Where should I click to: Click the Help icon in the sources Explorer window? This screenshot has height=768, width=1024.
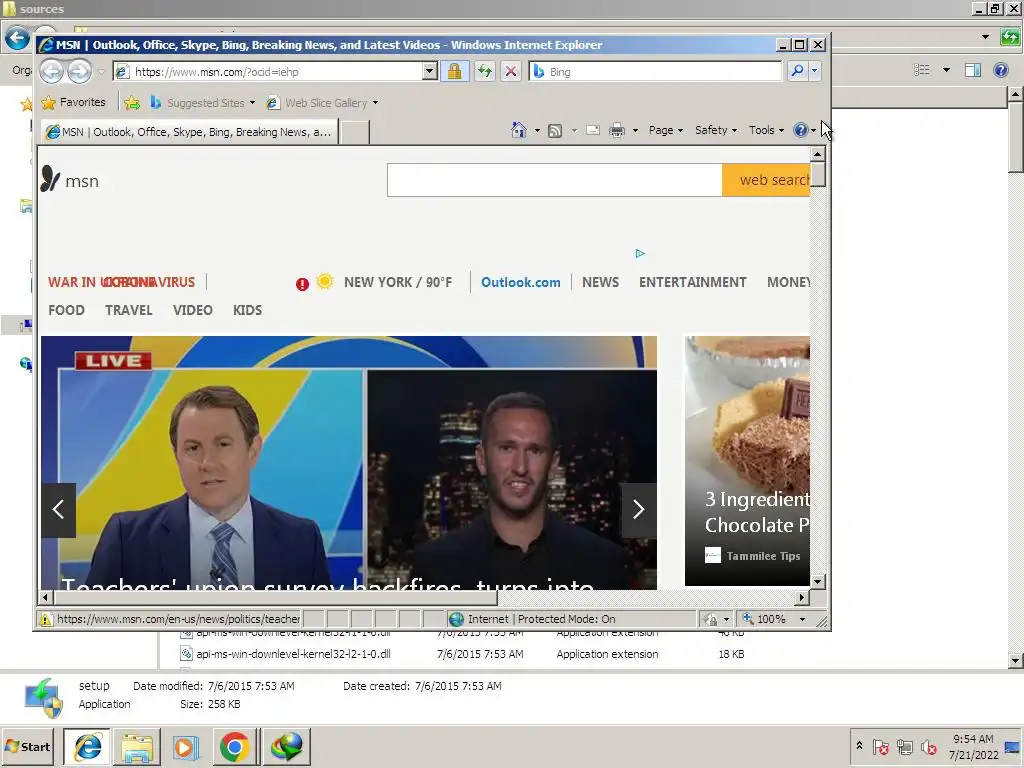pos(1000,70)
